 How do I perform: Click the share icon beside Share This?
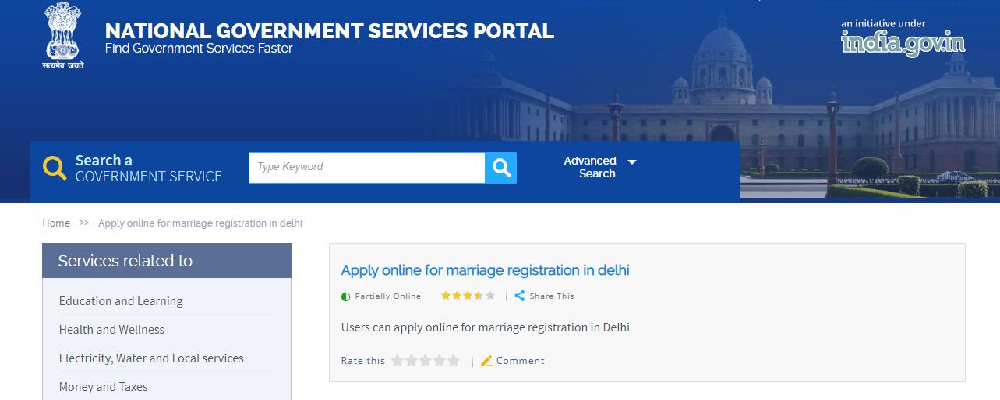click(520, 296)
